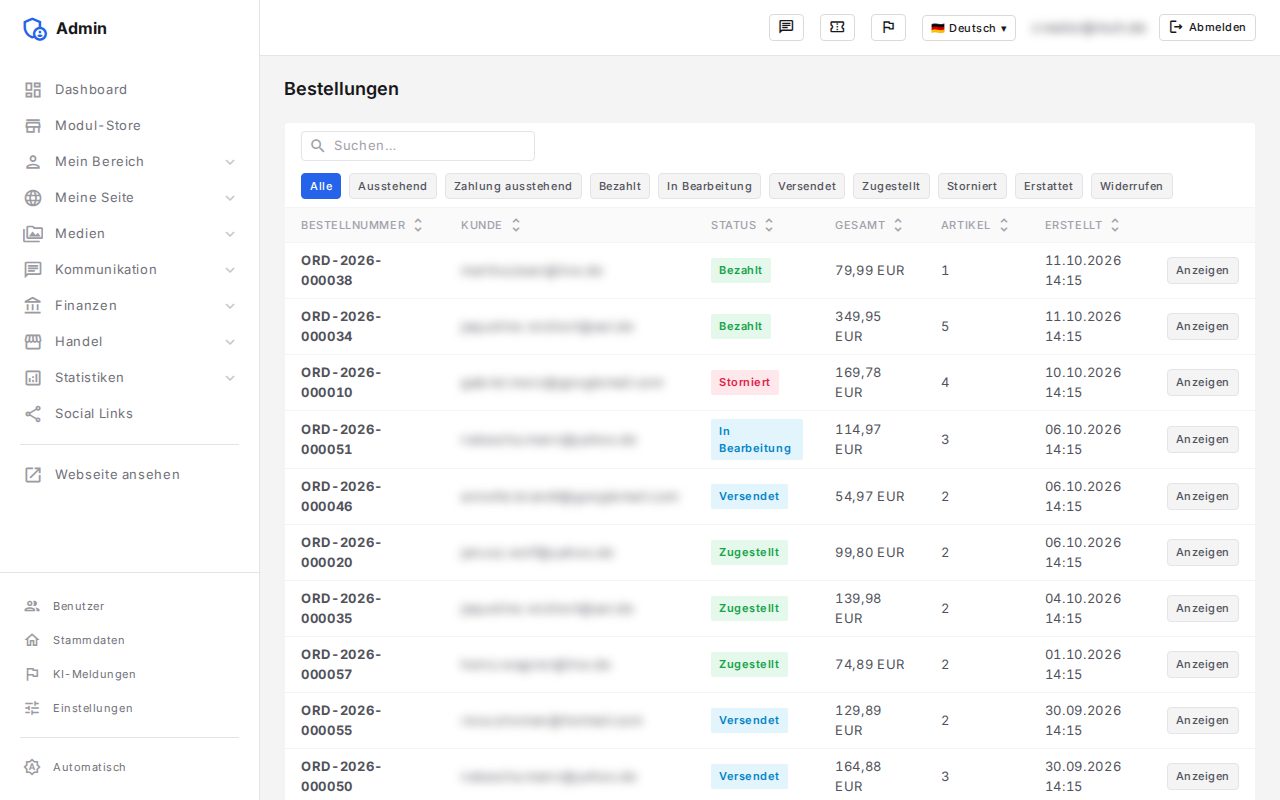Click the Mein Bereich person icon
This screenshot has width=1280, height=800.
[x=33, y=162]
